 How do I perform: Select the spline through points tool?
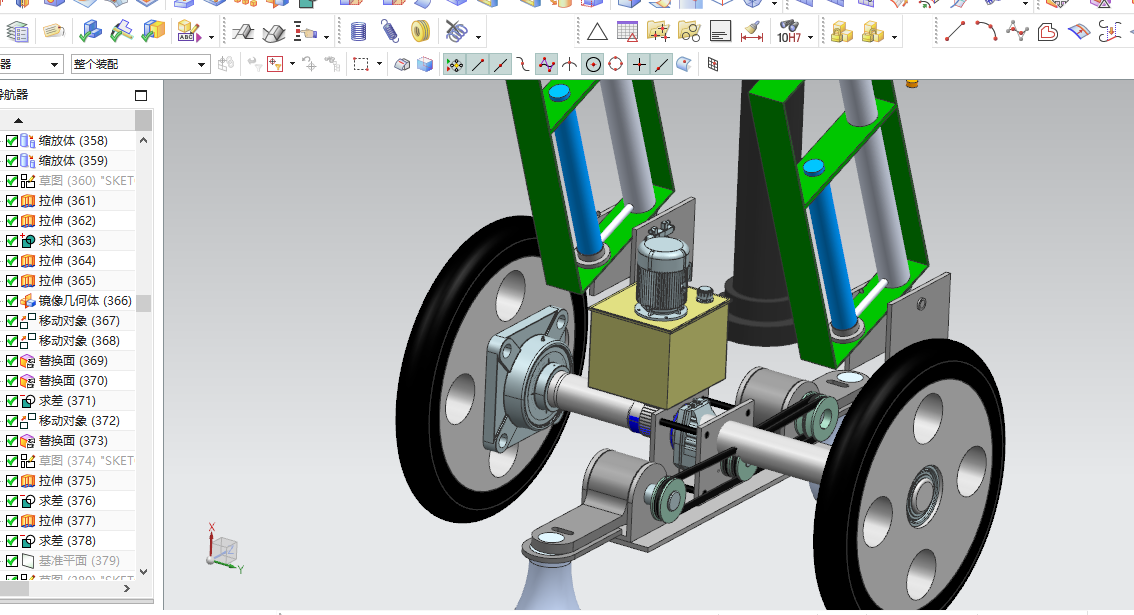point(1017,31)
